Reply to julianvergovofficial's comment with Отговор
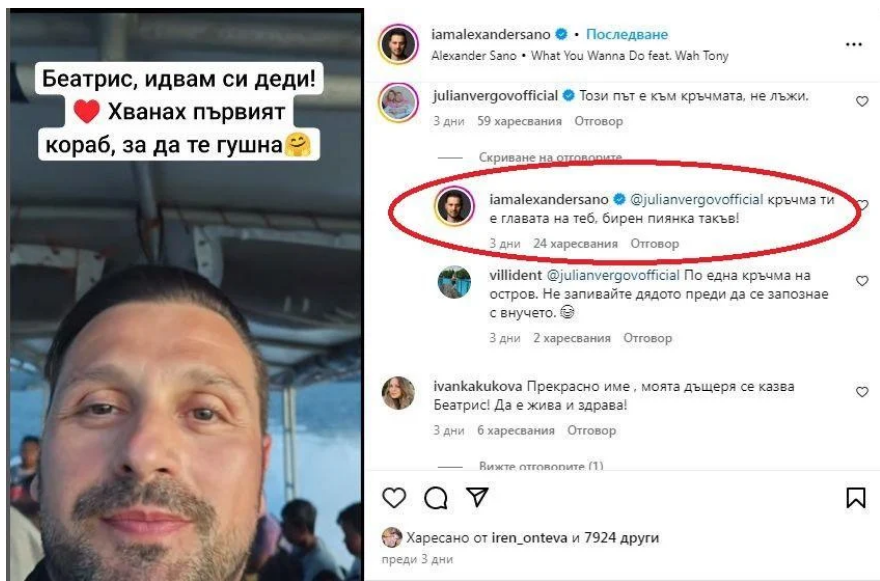Viewport: 880px width, 581px height. pyautogui.click(x=598, y=121)
